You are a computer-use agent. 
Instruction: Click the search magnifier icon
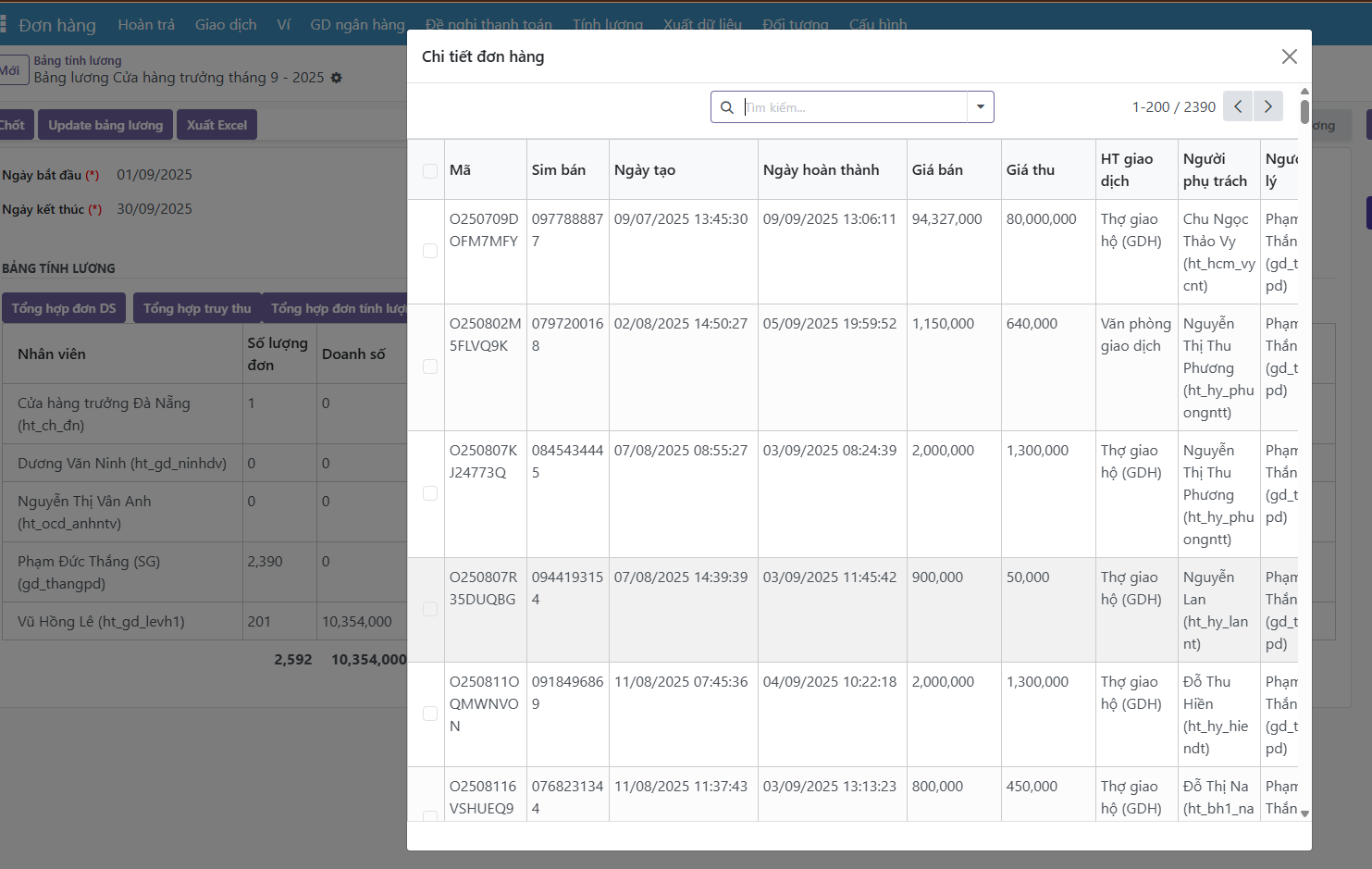point(727,107)
